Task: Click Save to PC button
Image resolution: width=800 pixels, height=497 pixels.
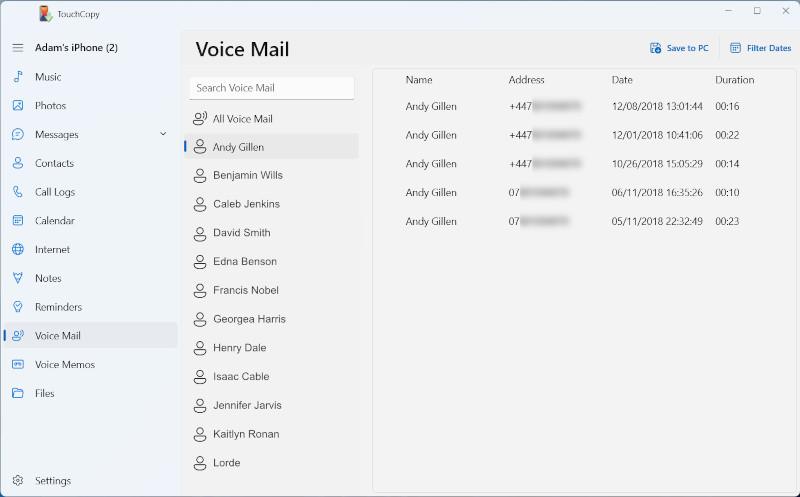Action: coord(679,48)
